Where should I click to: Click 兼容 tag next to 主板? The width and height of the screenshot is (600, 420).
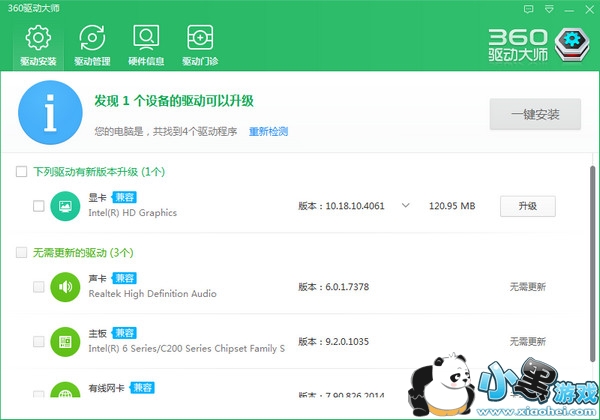tap(124, 333)
